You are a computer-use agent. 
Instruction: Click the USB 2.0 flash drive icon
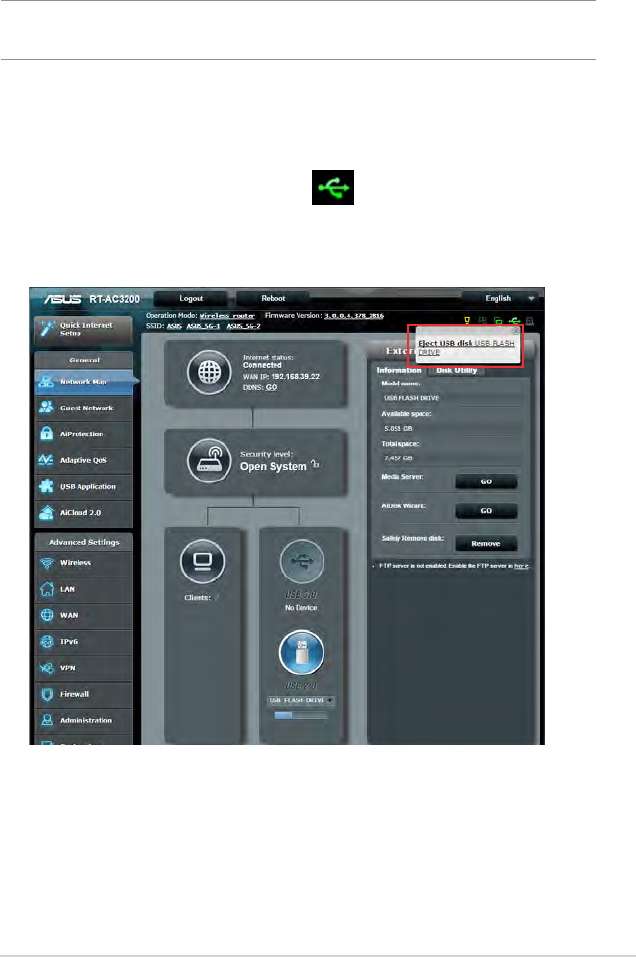click(302, 652)
